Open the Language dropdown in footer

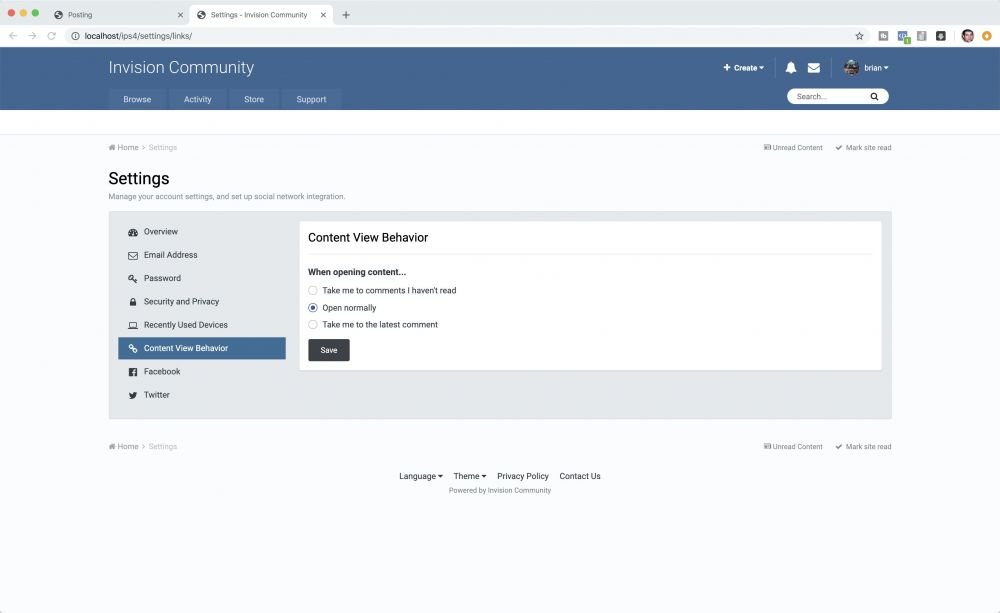click(x=420, y=476)
